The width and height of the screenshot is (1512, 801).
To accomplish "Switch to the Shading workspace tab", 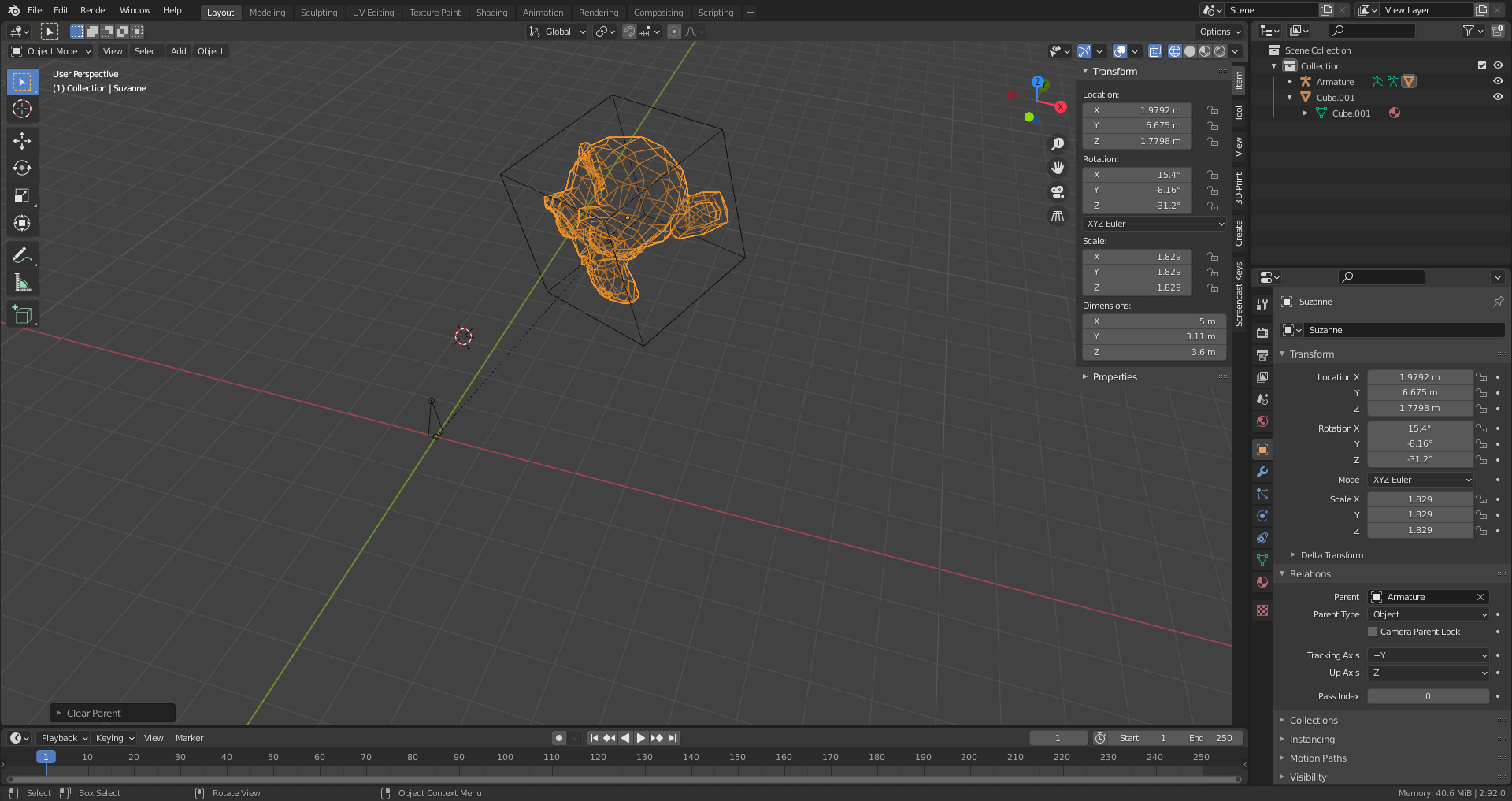I will click(491, 13).
